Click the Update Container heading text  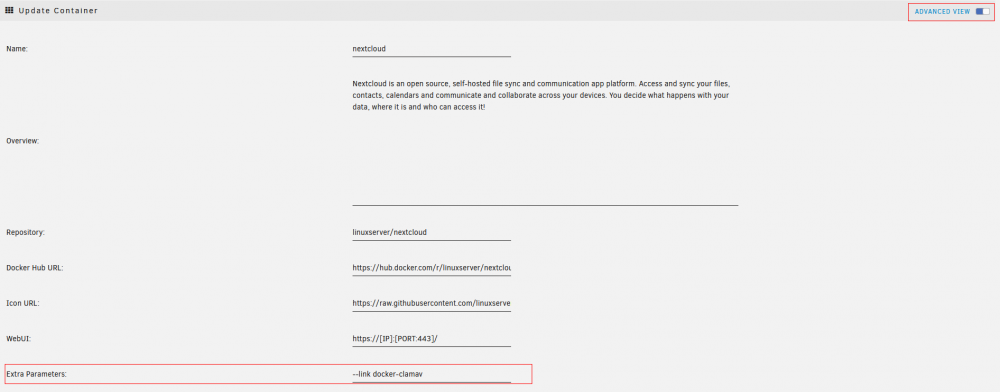(58, 11)
